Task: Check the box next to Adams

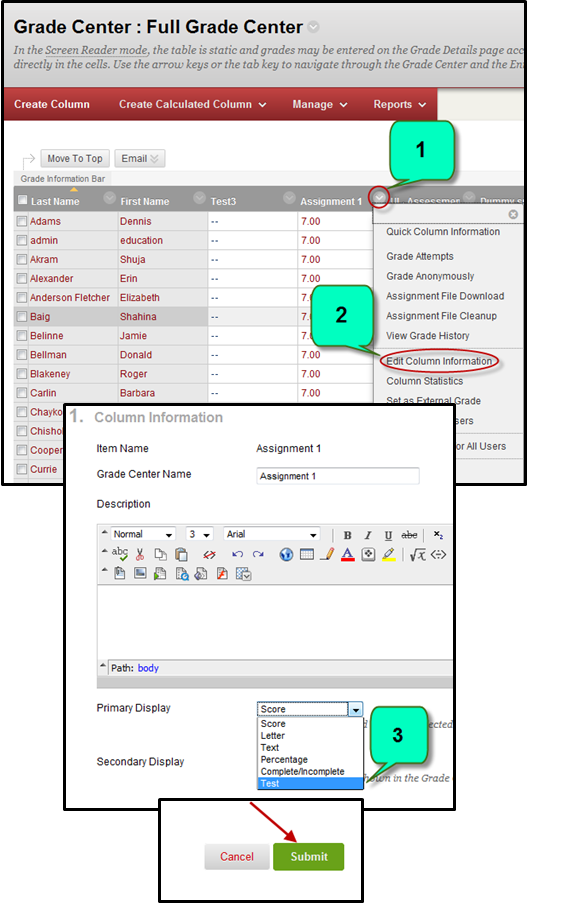Action: 22,221
